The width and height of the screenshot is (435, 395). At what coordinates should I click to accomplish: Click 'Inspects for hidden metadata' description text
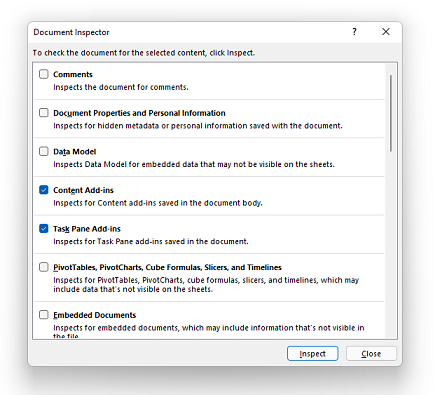[x=198, y=126]
